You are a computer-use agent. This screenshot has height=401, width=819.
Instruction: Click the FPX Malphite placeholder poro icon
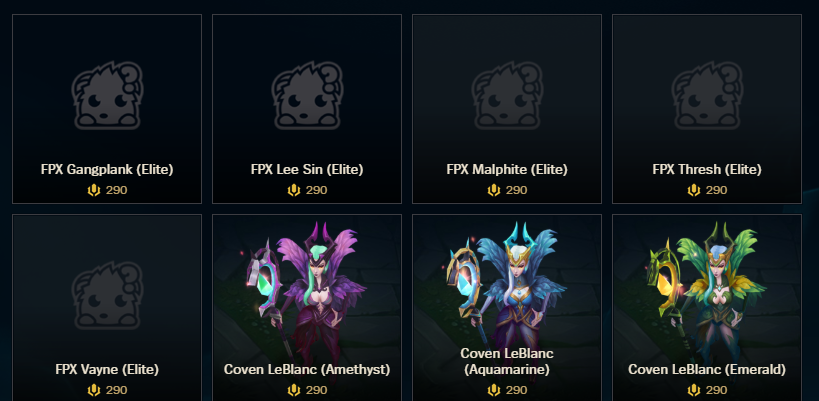pyautogui.click(x=507, y=96)
